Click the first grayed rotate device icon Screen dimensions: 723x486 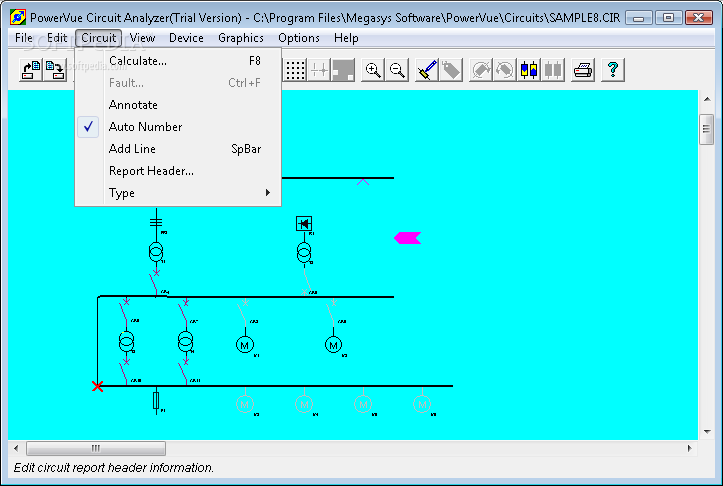[481, 70]
